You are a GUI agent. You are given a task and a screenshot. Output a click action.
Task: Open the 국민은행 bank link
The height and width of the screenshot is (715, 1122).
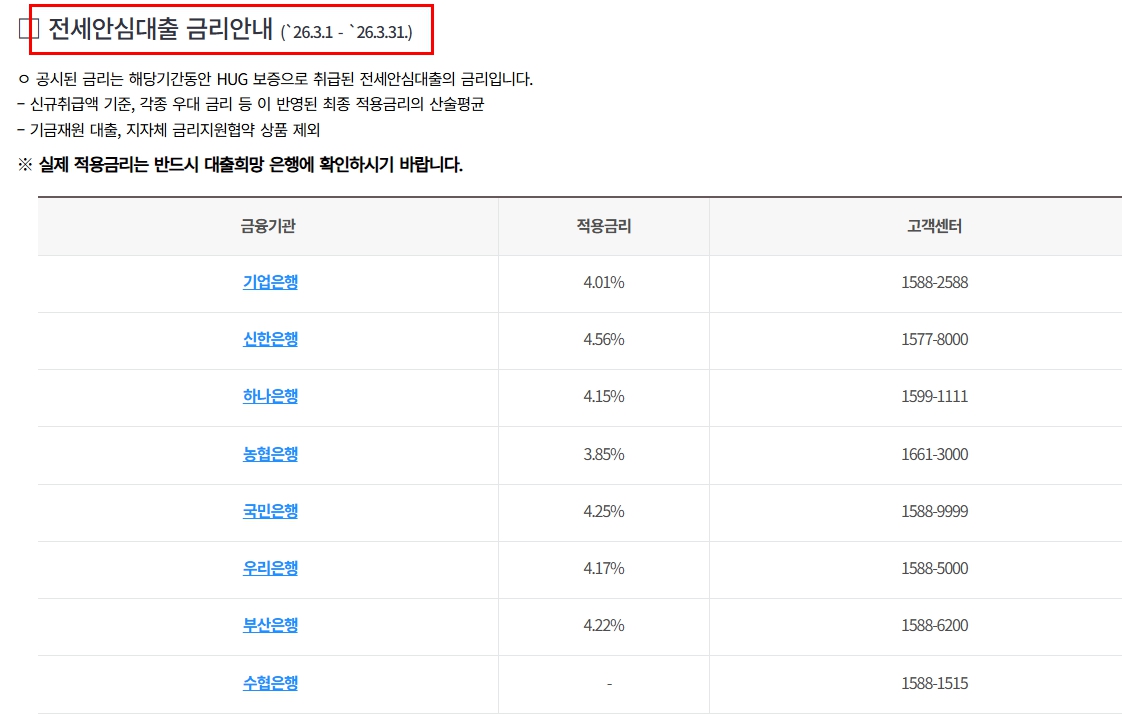(x=270, y=511)
